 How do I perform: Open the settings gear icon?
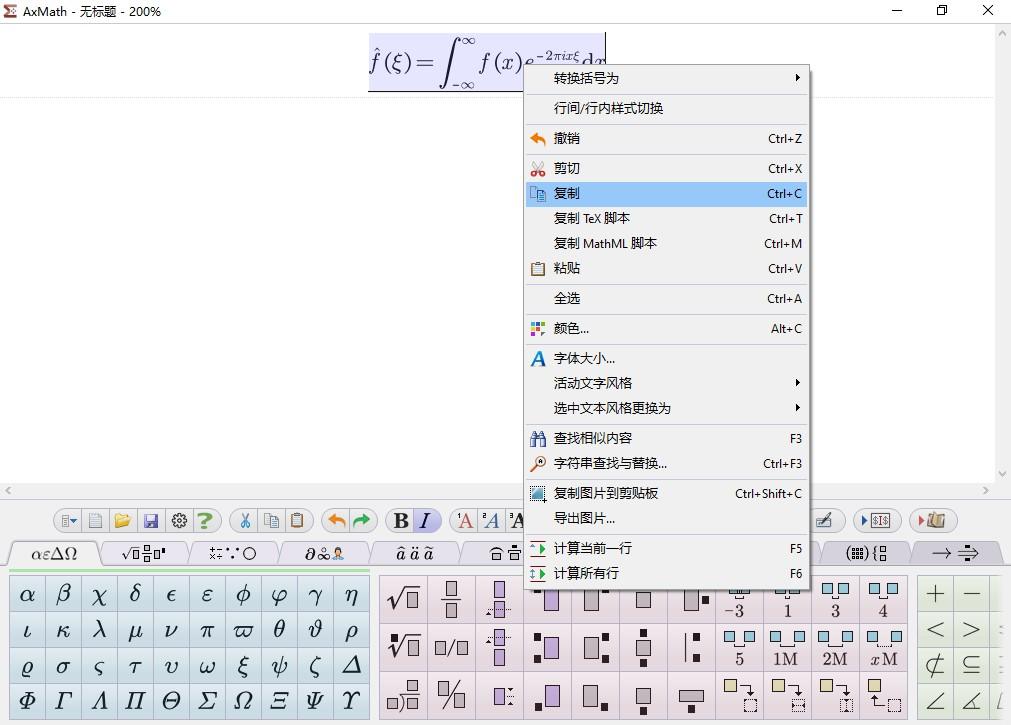point(179,521)
